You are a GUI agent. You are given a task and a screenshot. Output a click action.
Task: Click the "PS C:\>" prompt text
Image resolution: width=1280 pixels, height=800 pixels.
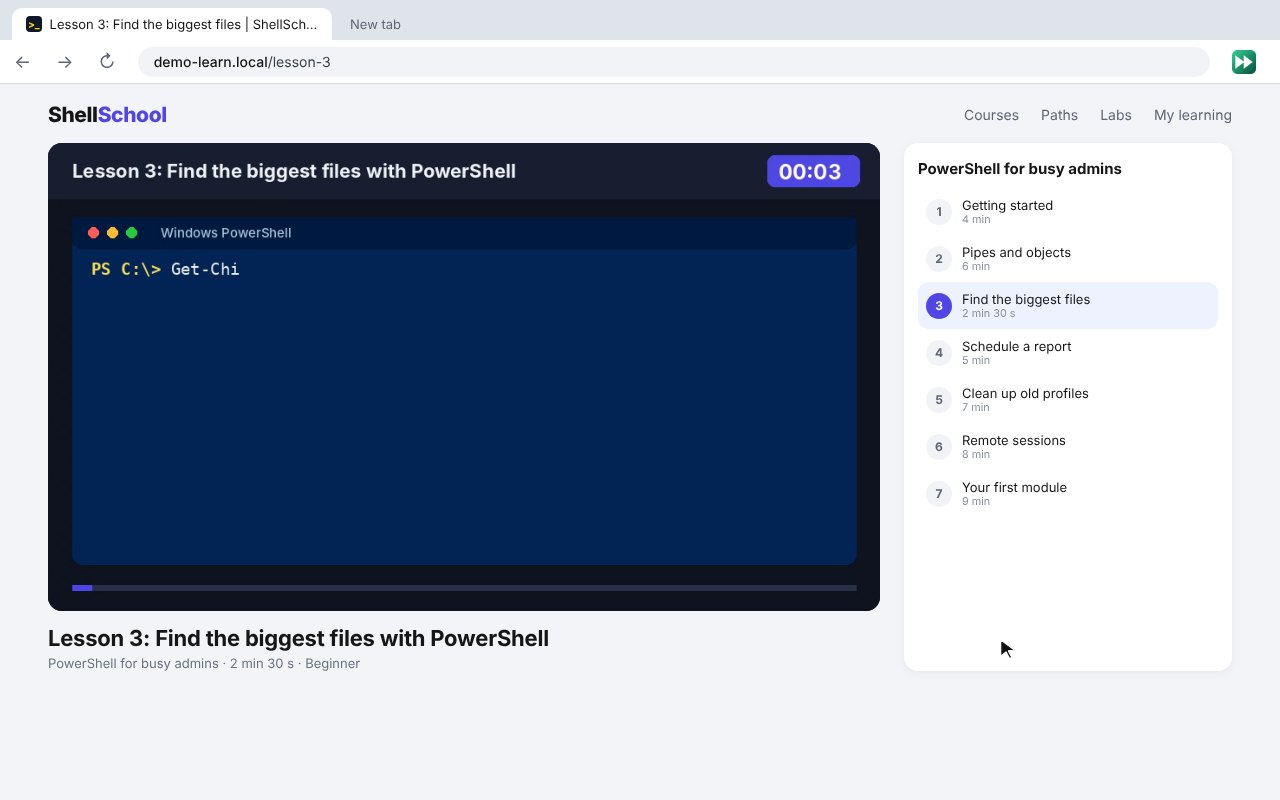click(x=126, y=269)
